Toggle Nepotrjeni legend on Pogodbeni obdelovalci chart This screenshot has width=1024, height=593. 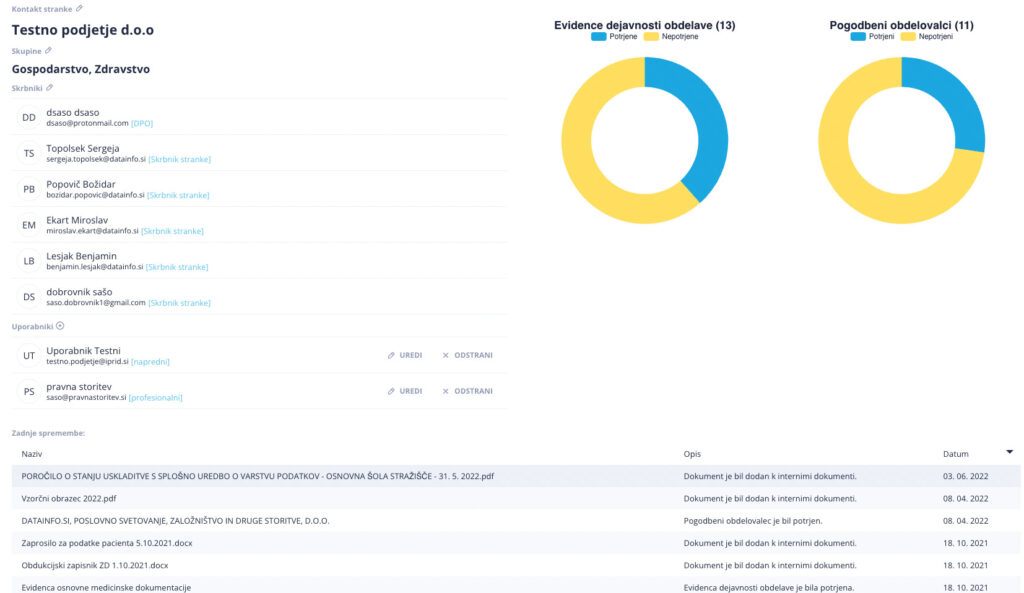pyautogui.click(x=920, y=34)
